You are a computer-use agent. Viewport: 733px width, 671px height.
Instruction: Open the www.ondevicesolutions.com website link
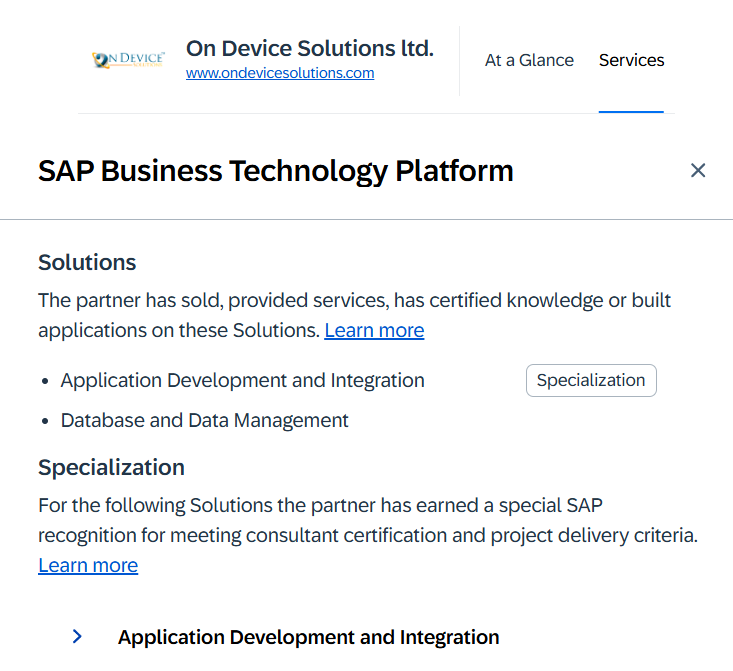(x=280, y=73)
